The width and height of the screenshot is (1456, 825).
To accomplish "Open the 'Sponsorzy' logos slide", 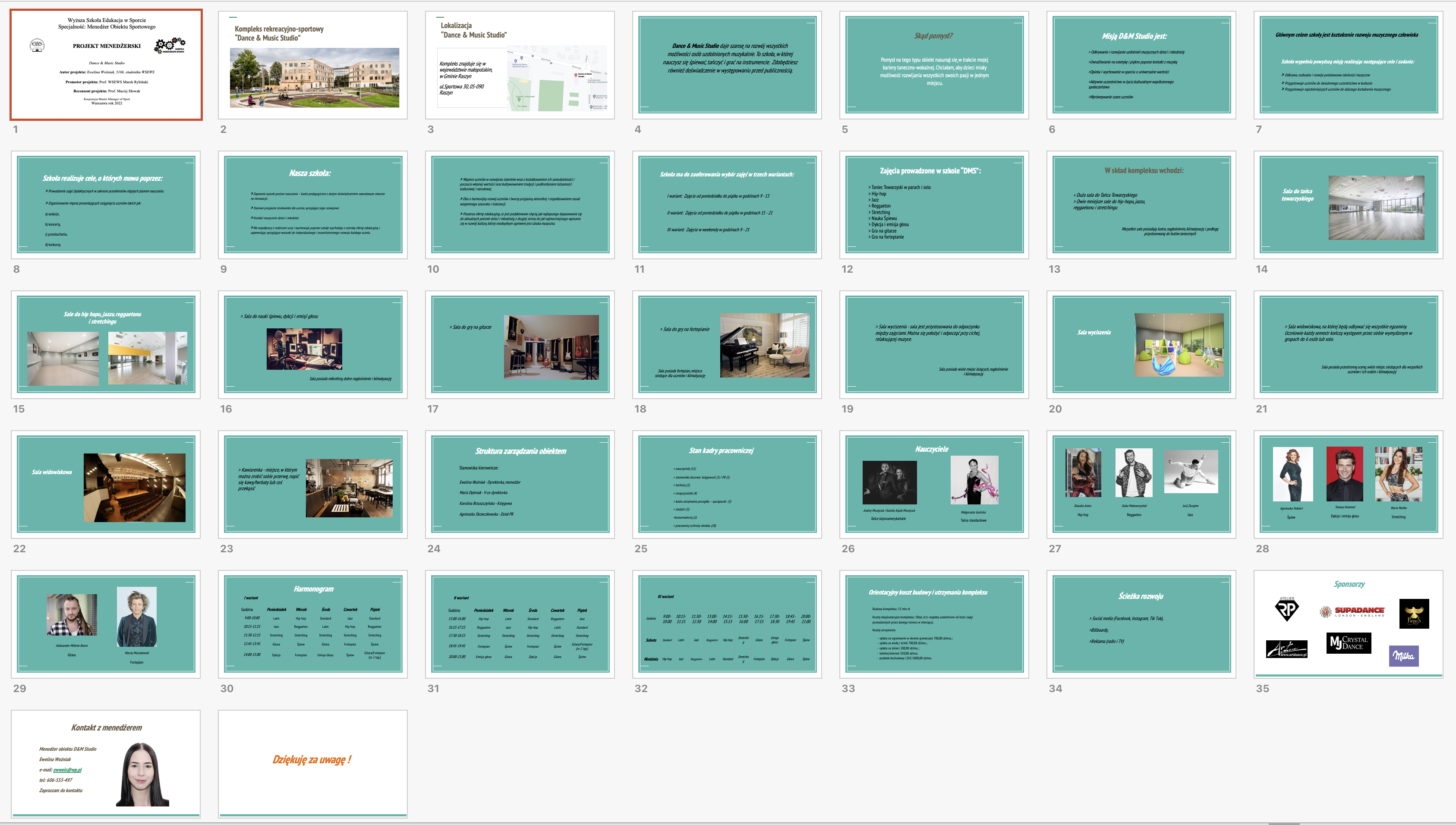I will (1348, 624).
